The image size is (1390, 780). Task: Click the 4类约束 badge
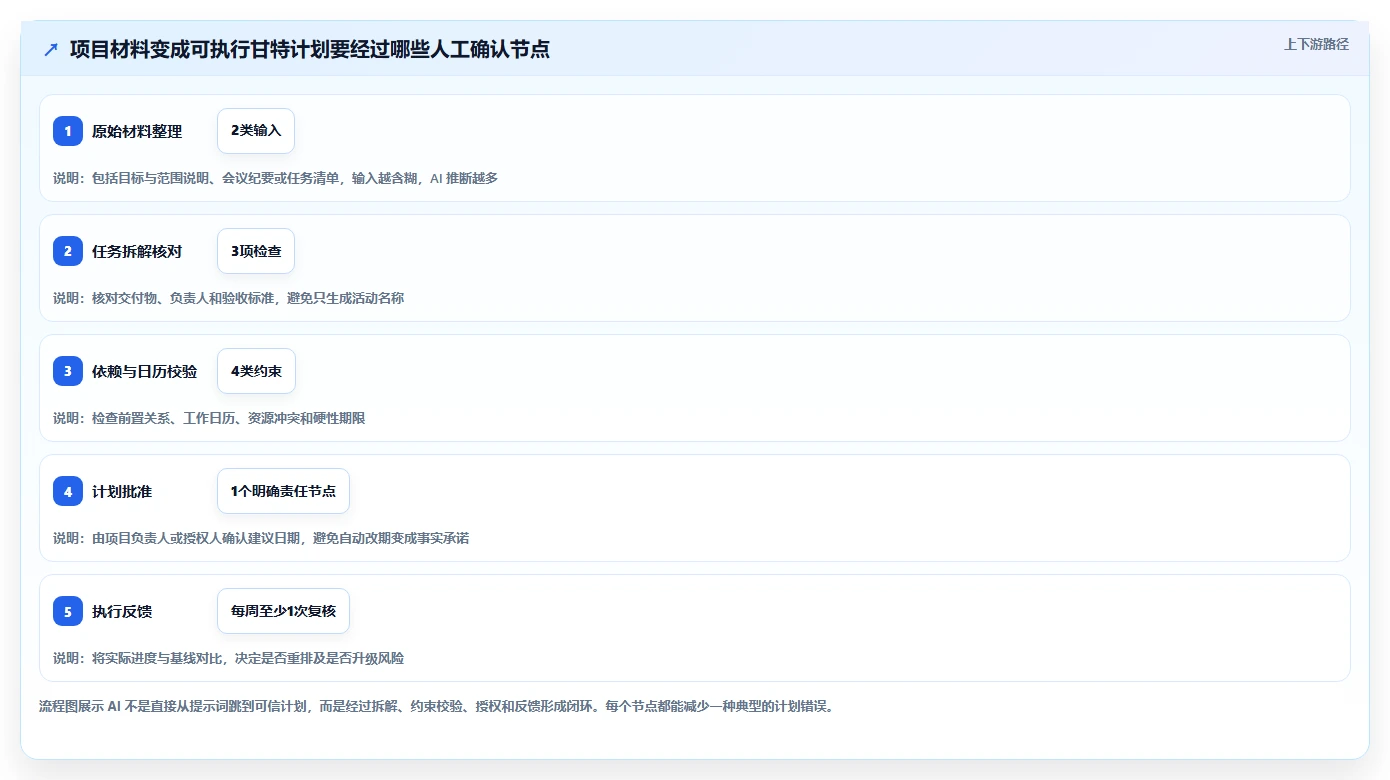click(x=256, y=371)
